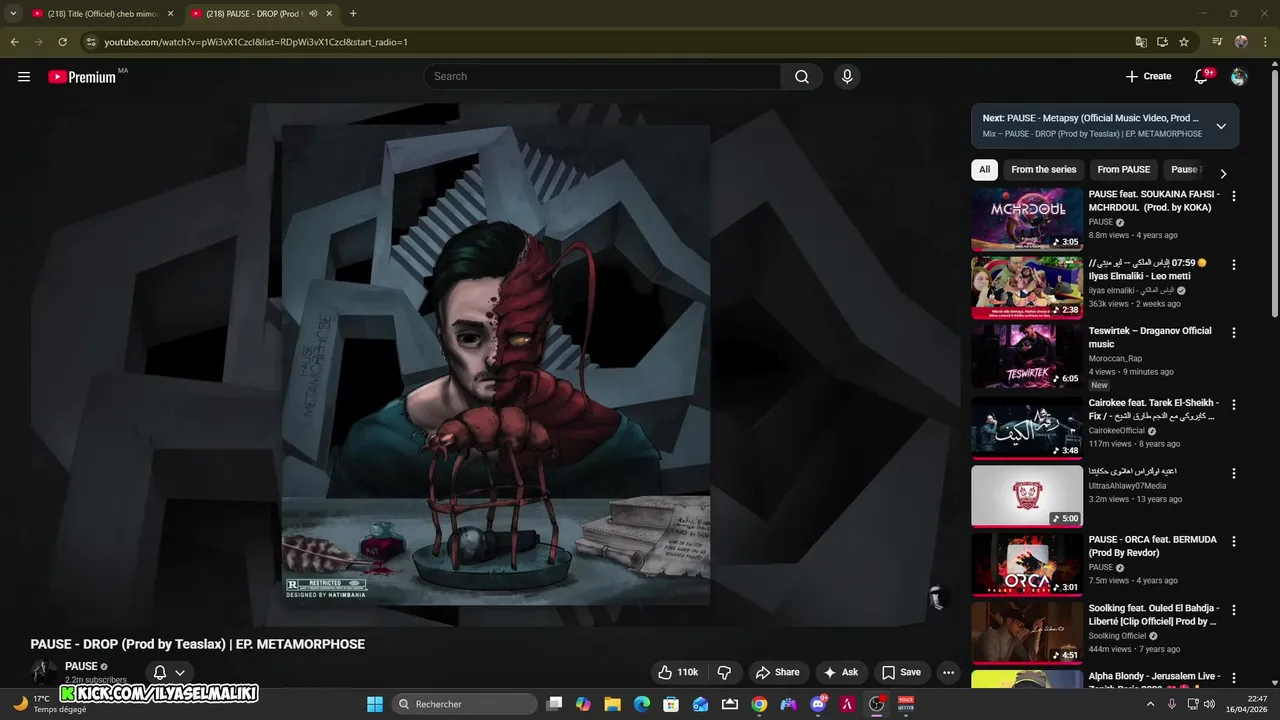View site information icon in address bar

point(91,42)
